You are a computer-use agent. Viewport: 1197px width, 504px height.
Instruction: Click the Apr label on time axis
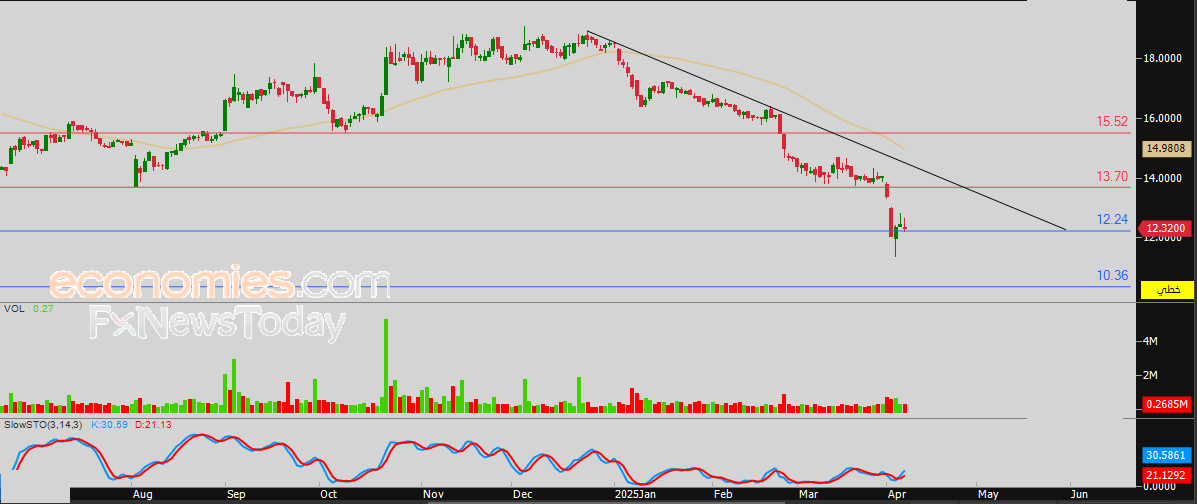pyautogui.click(x=896, y=495)
